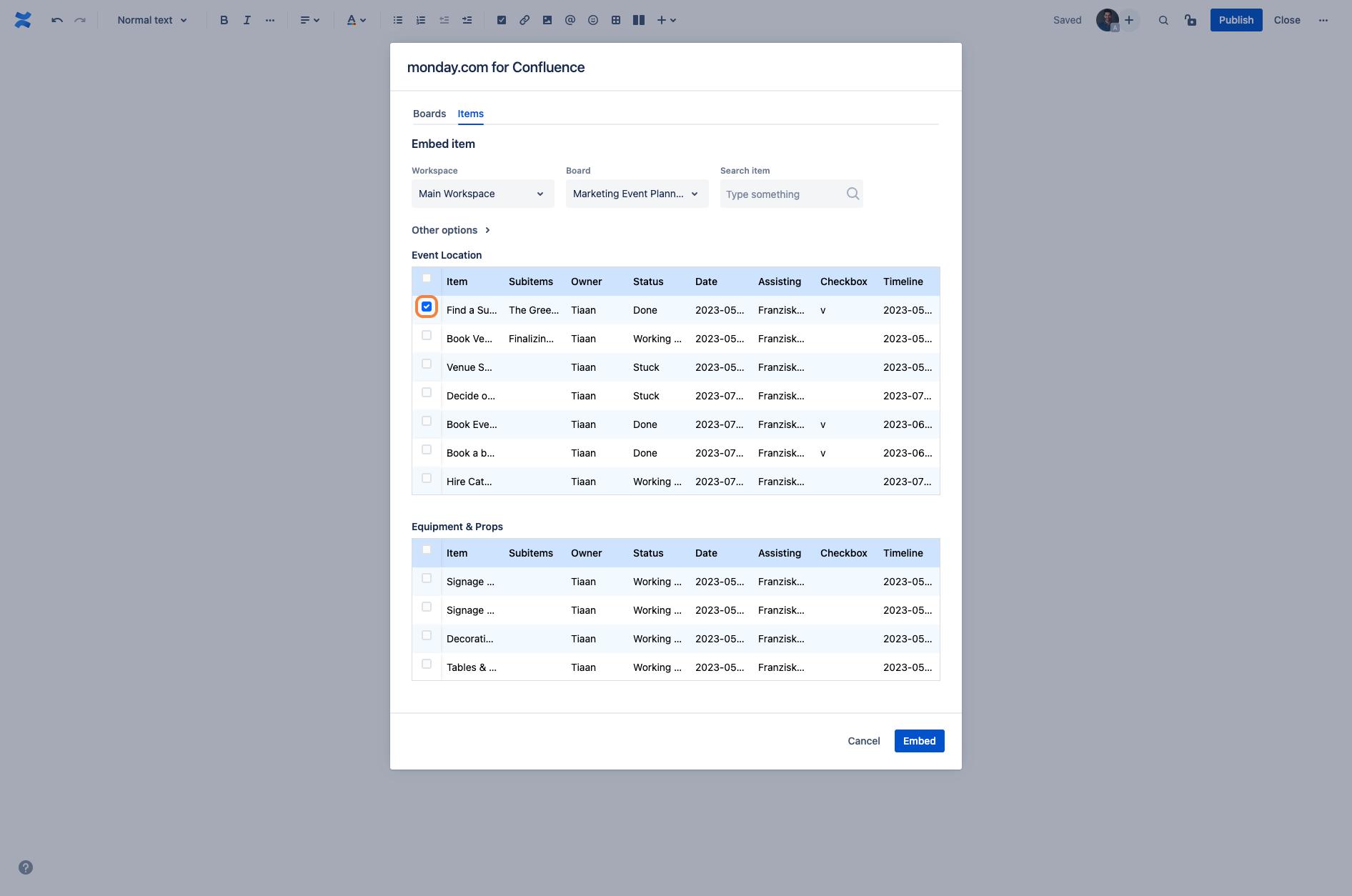Click the Status header in Event Location table

pyautogui.click(x=648, y=282)
